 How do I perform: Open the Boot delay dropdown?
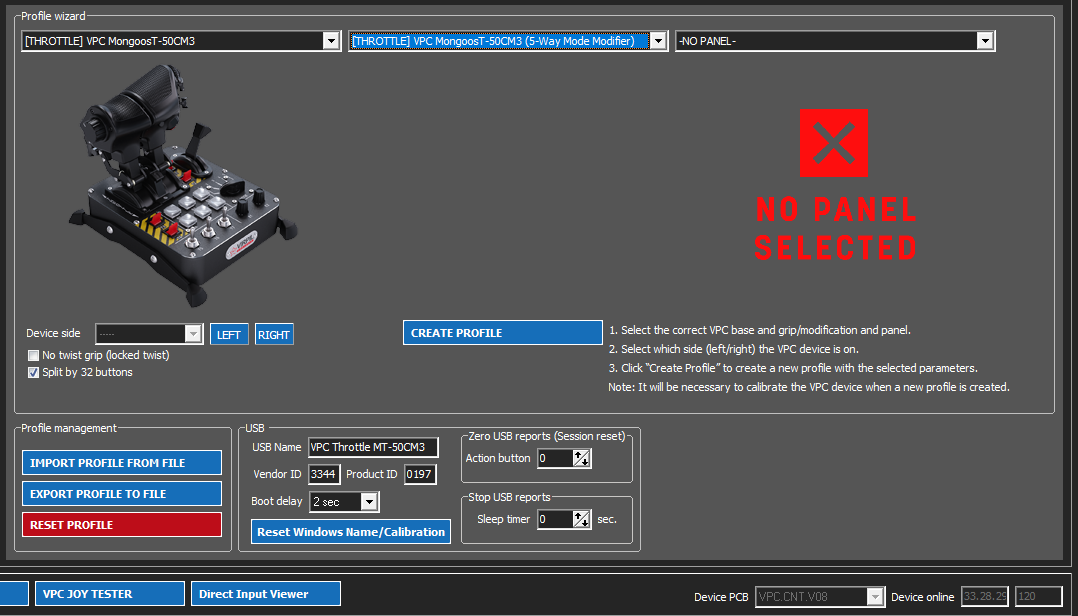(x=369, y=502)
